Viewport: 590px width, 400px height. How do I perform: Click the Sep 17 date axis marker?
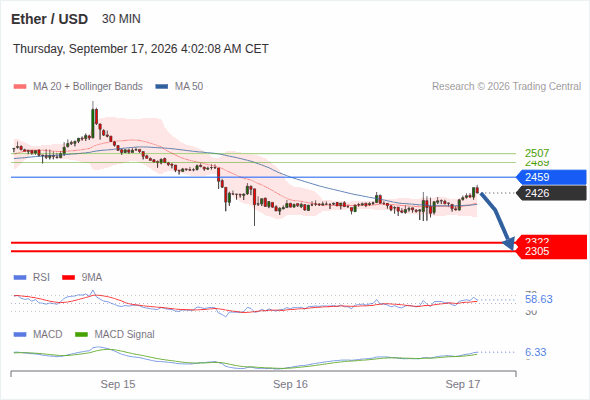click(463, 384)
